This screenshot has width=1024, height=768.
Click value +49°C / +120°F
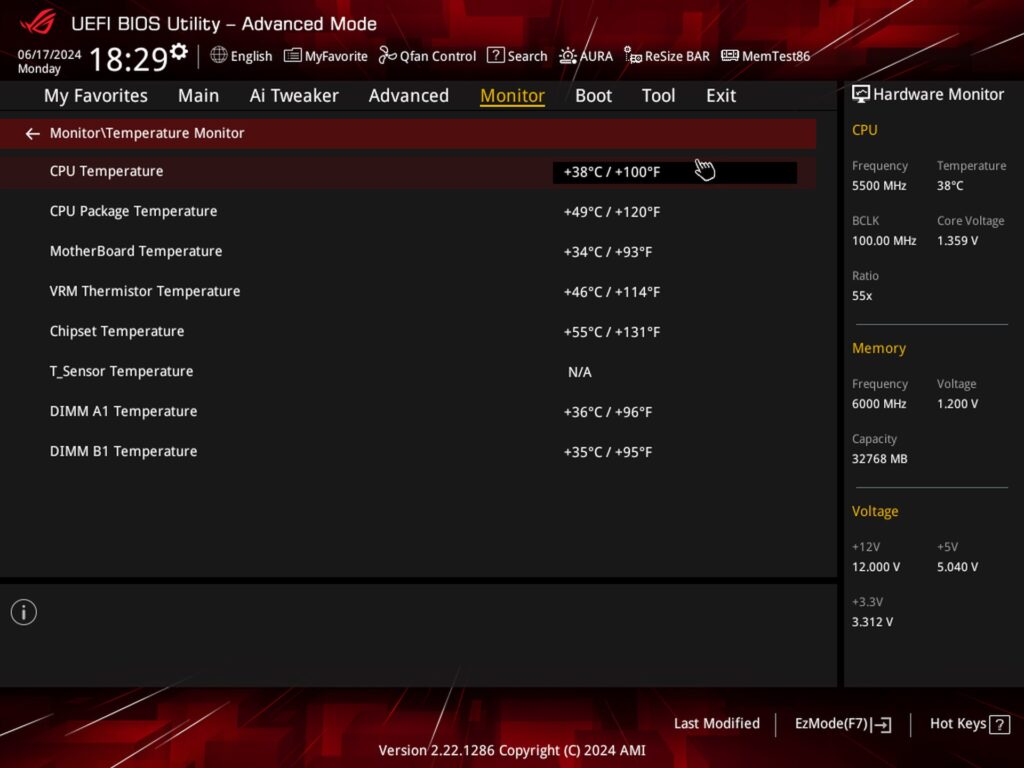[x=612, y=212]
